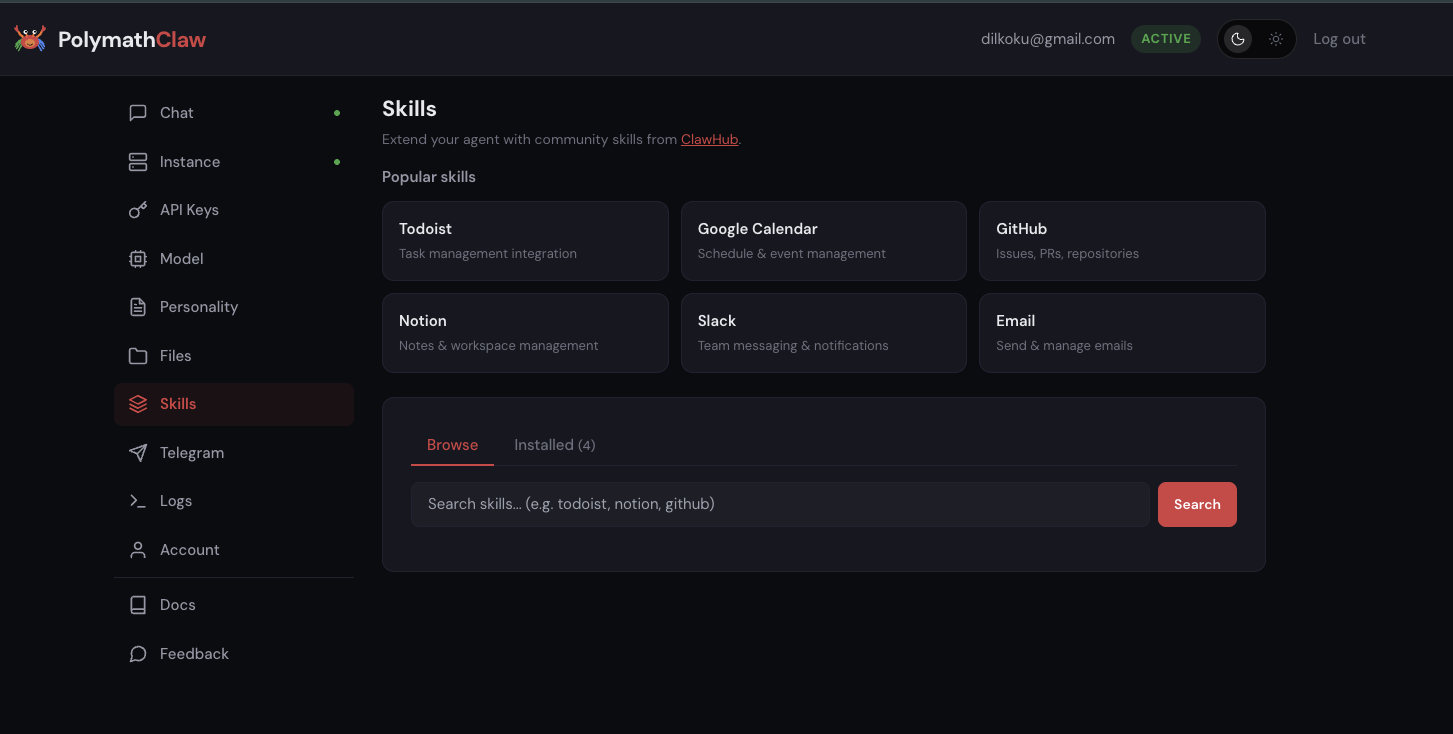Click the Files folder icon

(138, 356)
